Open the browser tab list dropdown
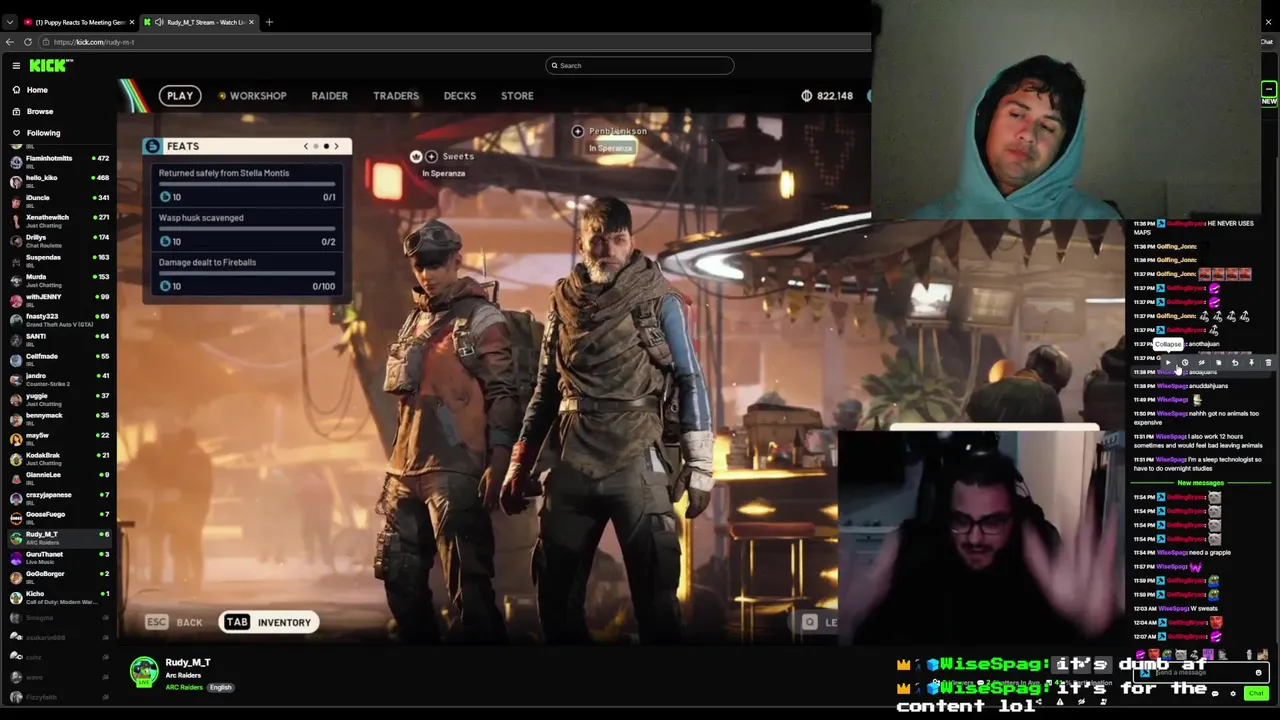 (9, 22)
